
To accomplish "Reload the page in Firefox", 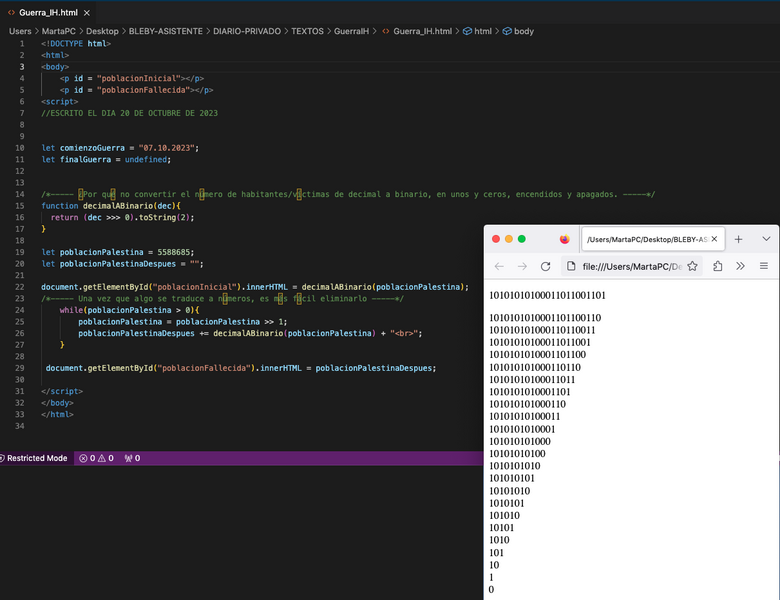I will [546, 266].
